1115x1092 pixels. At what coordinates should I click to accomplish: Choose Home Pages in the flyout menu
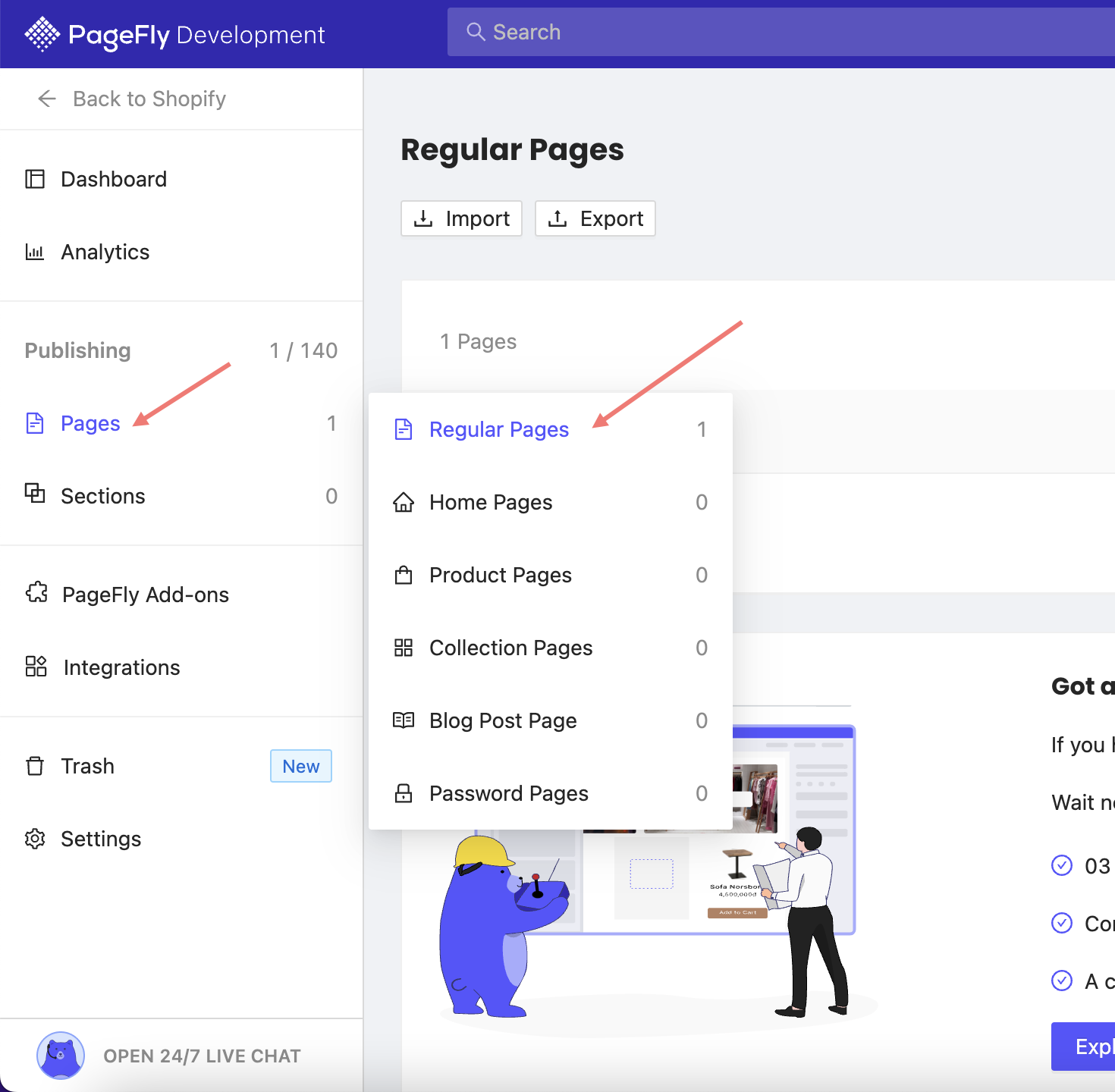tap(490, 502)
